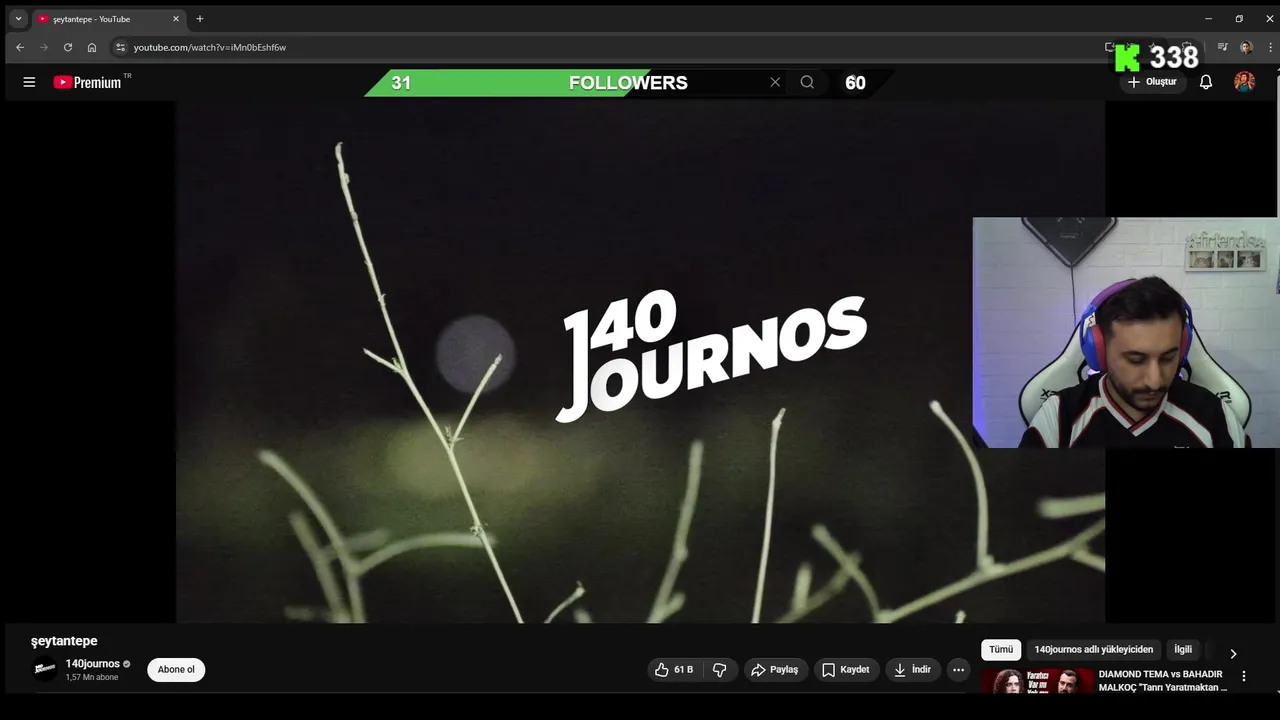Go back with browser back arrow
The height and width of the screenshot is (720, 1280).
pyautogui.click(x=20, y=47)
